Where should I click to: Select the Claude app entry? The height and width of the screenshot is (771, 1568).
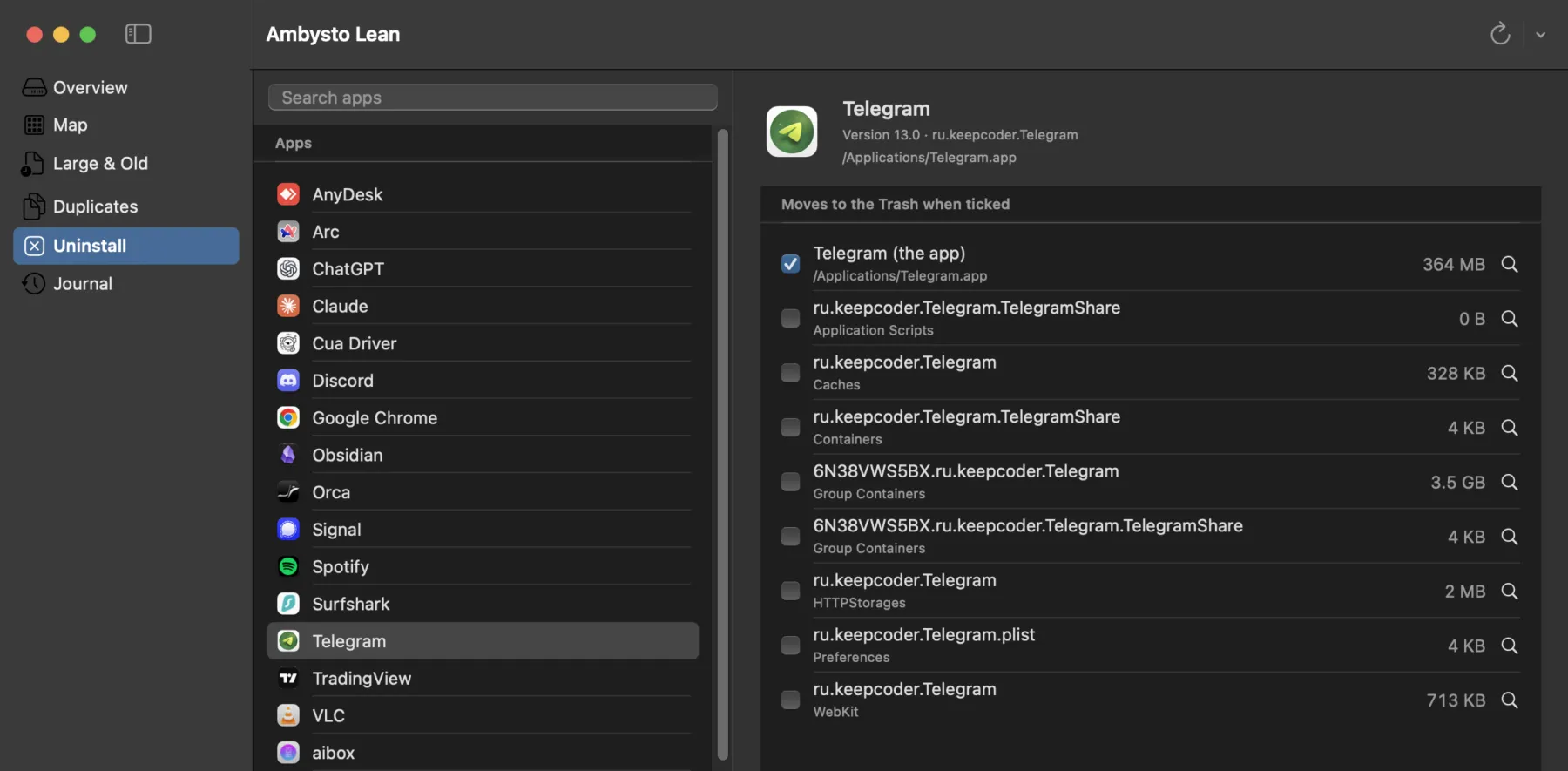tap(483, 306)
